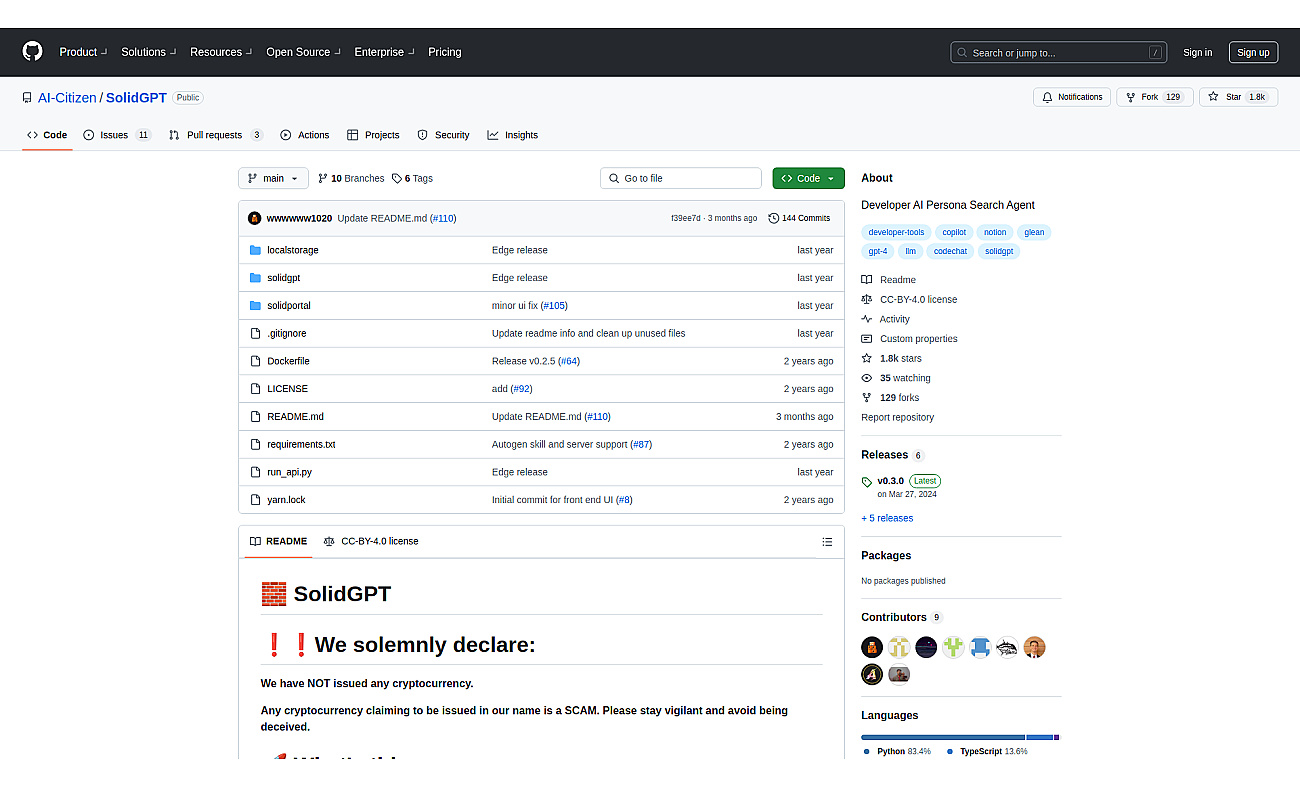Click the solidportal folder icon
The height and width of the screenshot is (788, 1300).
(x=255, y=305)
